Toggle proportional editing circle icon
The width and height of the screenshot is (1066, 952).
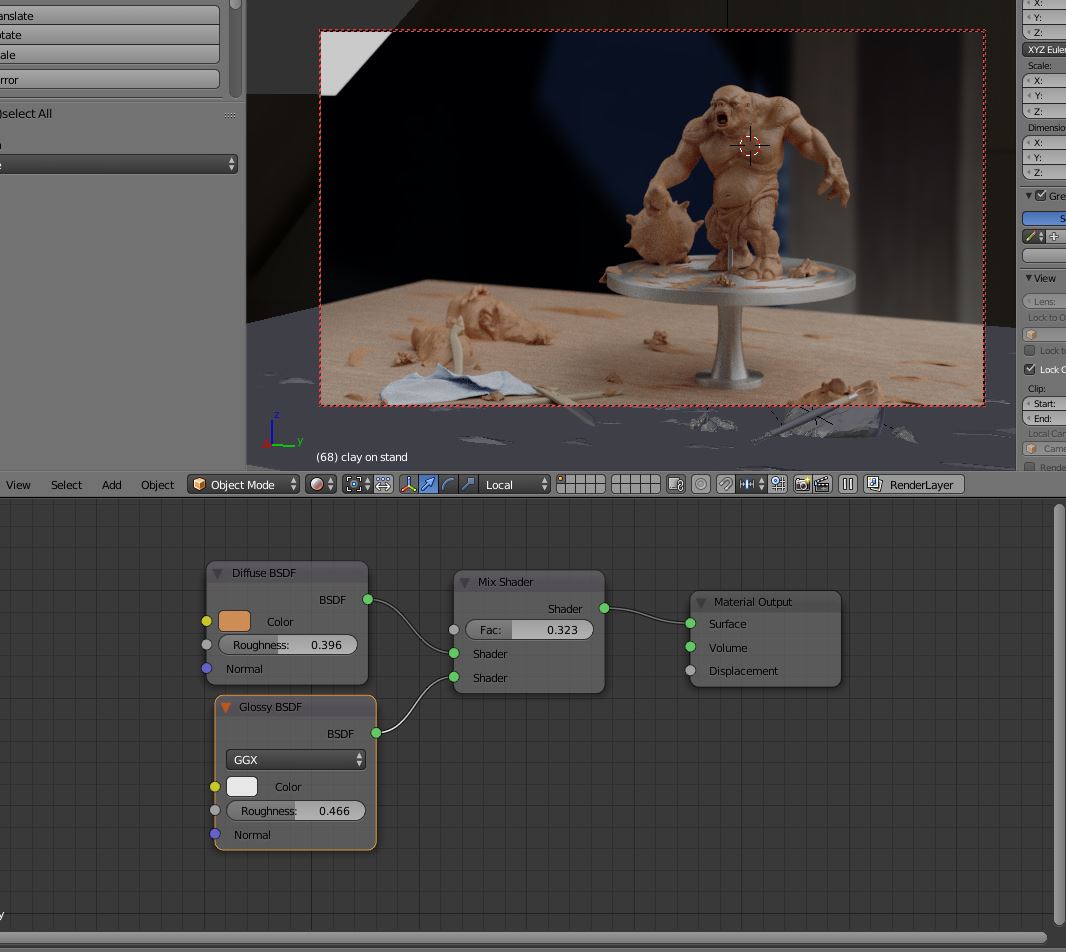[701, 484]
